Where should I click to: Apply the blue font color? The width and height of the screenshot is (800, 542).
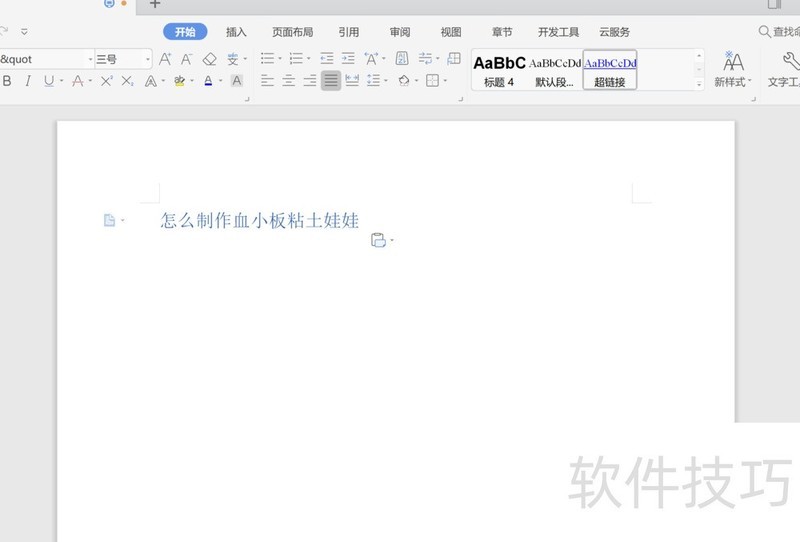[x=208, y=81]
